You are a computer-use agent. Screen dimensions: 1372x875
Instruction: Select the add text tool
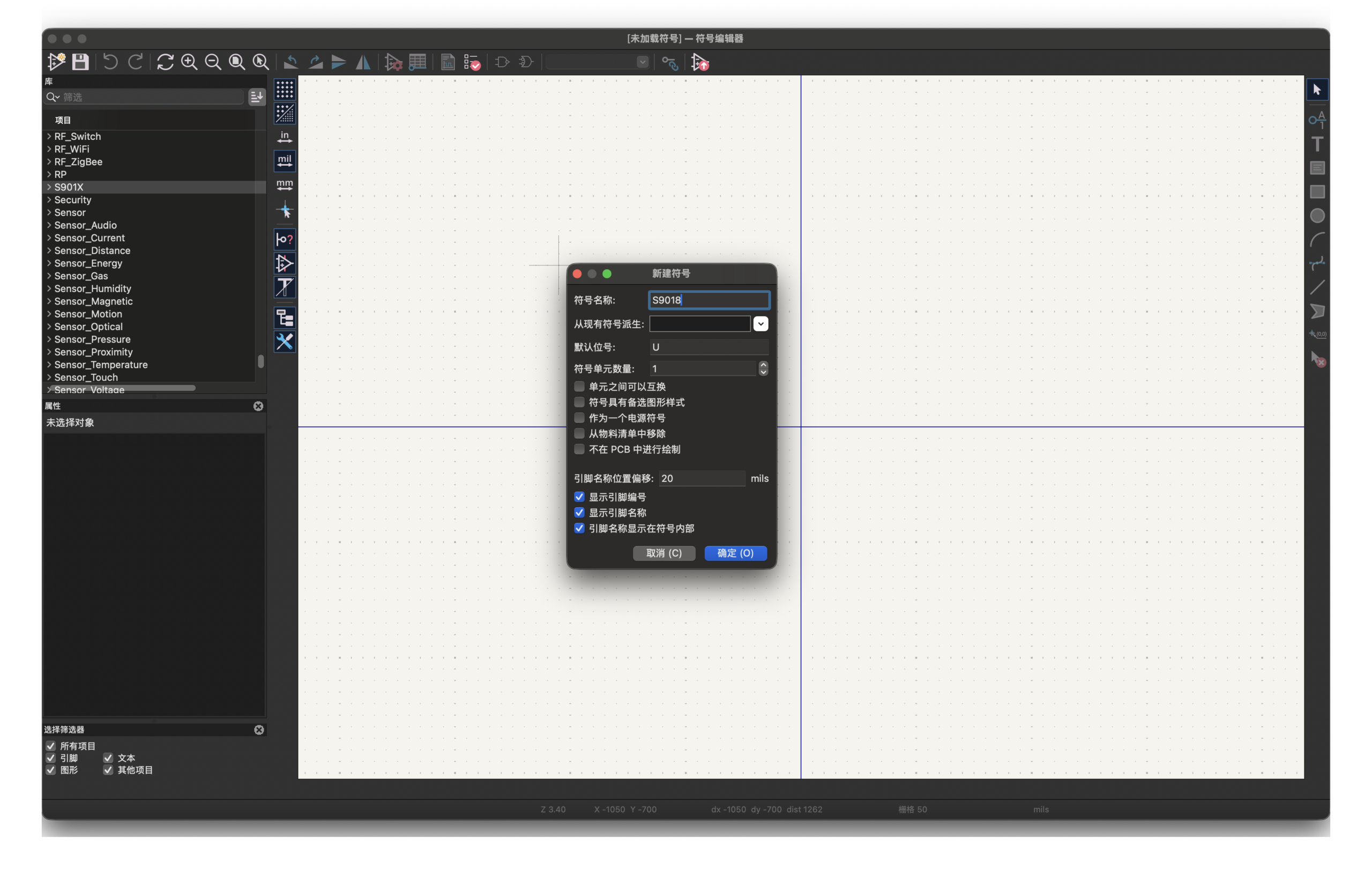pos(1317,144)
